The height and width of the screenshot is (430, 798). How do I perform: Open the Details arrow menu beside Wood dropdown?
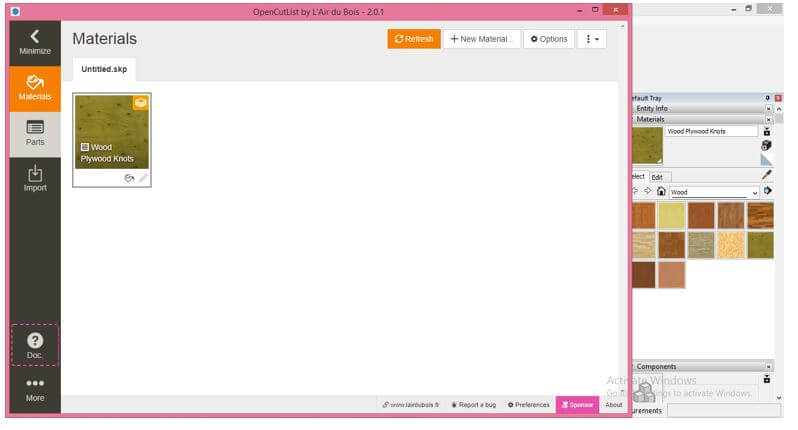coord(767,191)
